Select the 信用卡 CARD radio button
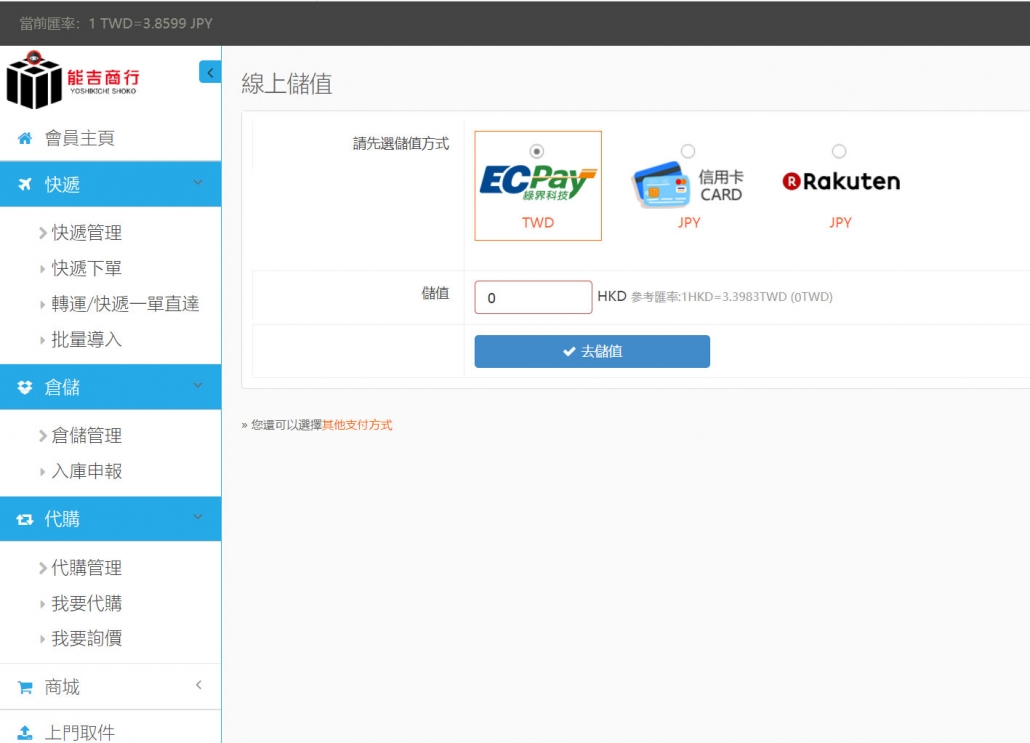Screen dimensions: 1030x743 (x=688, y=151)
